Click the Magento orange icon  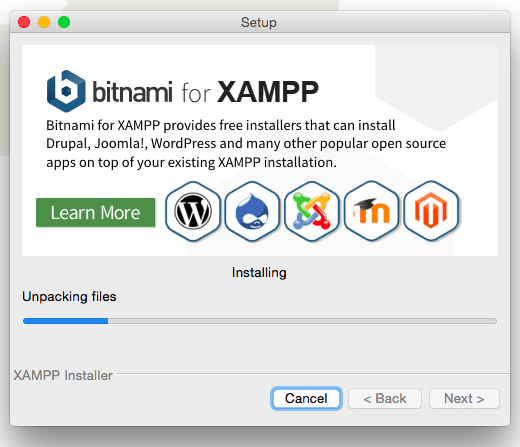coord(431,211)
